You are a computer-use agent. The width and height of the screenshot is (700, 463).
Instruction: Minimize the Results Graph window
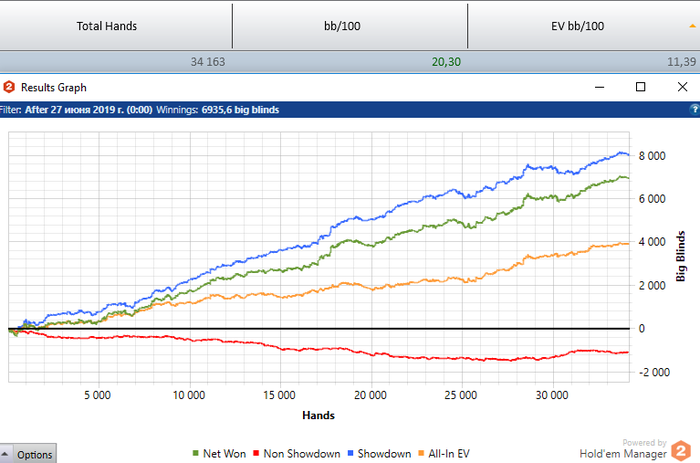coord(600,87)
